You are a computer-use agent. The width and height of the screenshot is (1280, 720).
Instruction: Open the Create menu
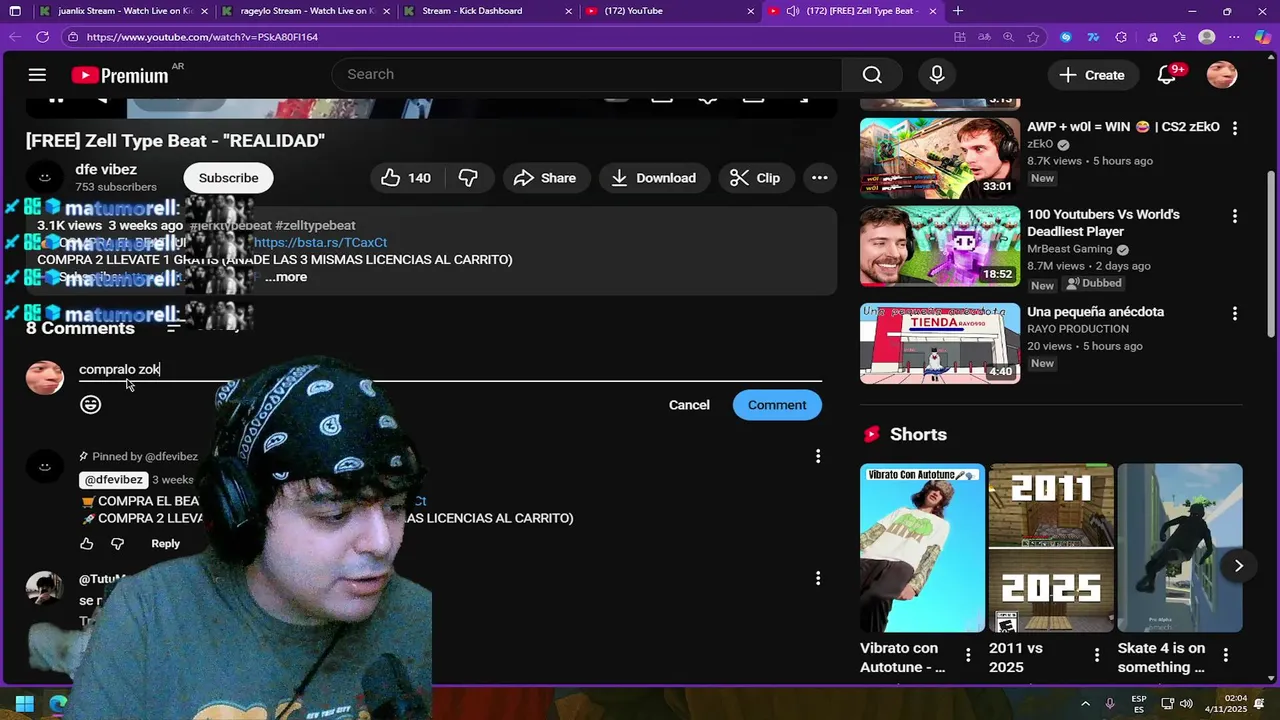[1091, 75]
